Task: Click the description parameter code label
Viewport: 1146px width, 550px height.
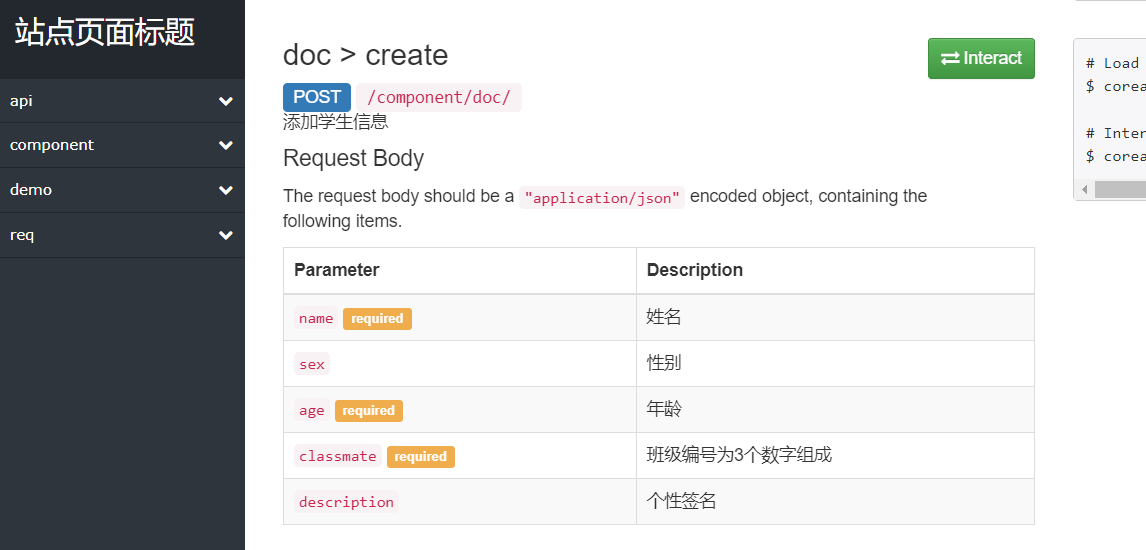Action: click(x=346, y=502)
